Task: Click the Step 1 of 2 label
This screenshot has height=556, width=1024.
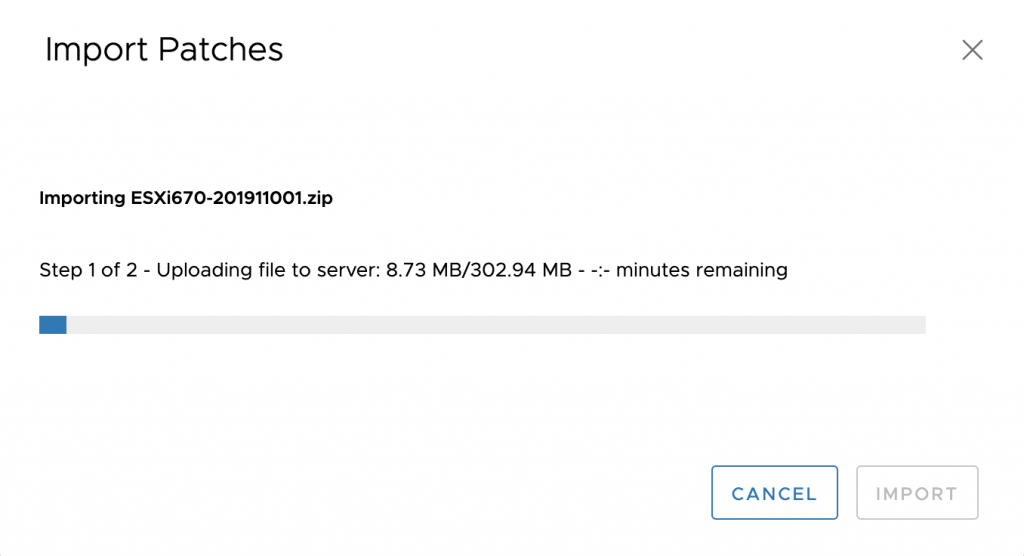Action: 88,270
